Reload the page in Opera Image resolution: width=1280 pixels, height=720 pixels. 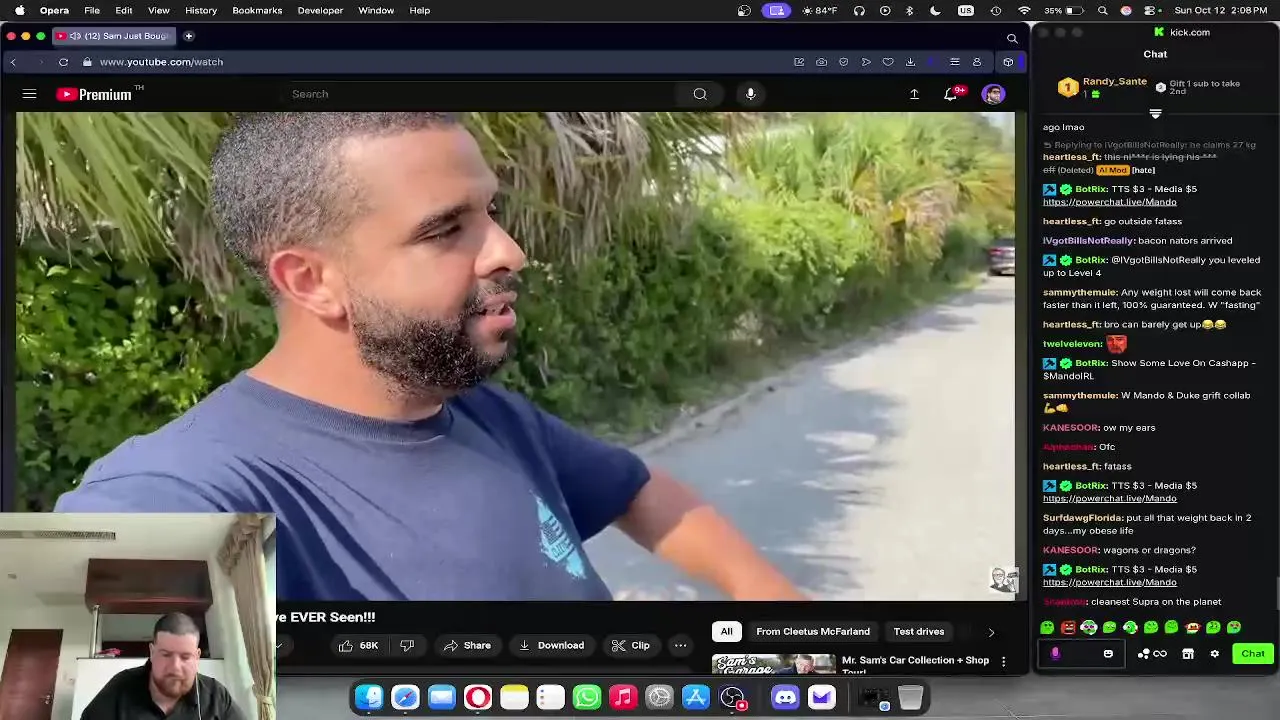coord(63,62)
